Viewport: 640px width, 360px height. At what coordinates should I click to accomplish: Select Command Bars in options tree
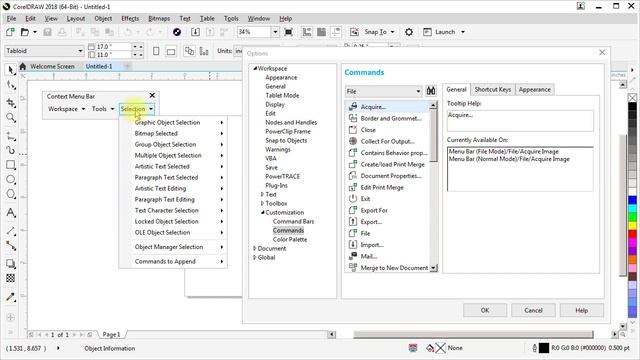[293, 221]
